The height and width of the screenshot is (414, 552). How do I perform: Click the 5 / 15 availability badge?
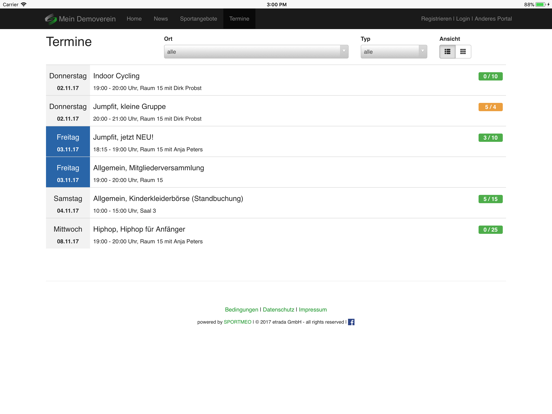(490, 199)
